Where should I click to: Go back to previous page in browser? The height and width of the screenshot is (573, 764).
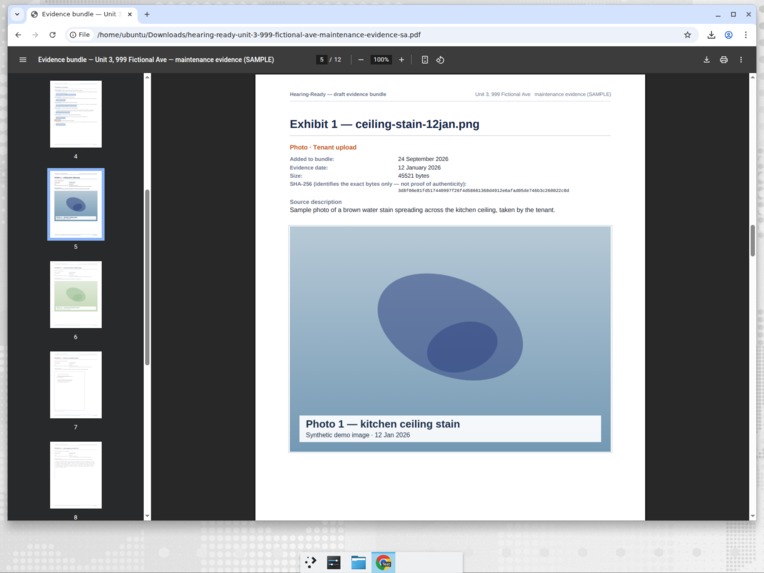point(18,35)
